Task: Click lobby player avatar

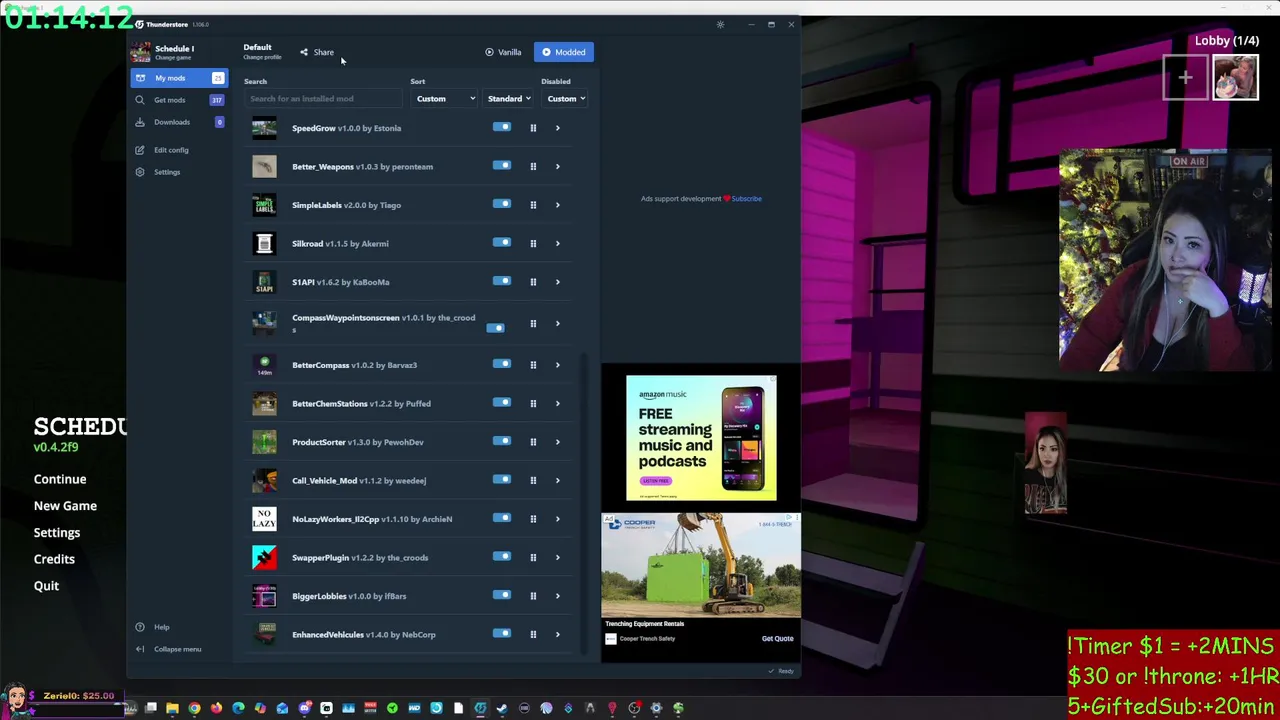Action: tap(1235, 78)
